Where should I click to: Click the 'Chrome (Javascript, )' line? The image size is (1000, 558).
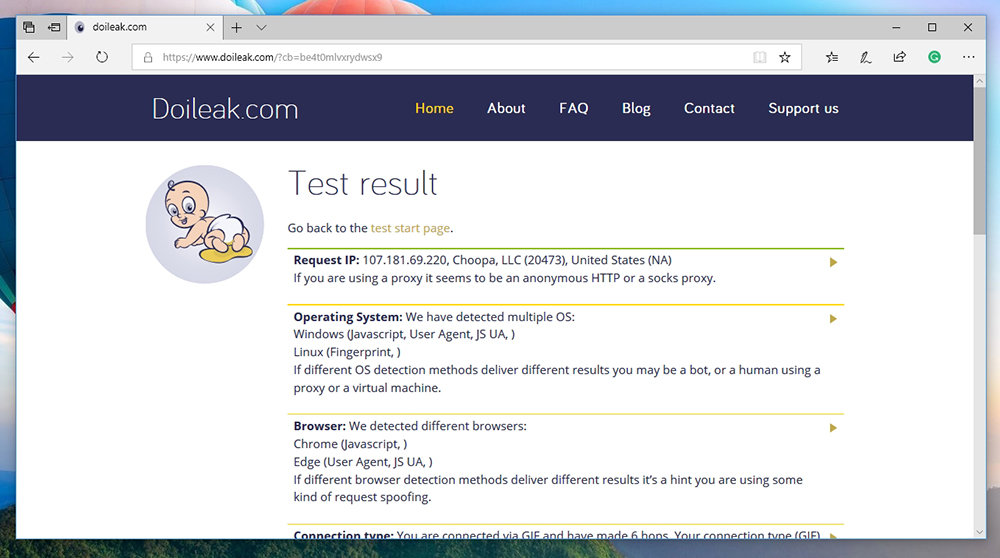[x=350, y=444]
